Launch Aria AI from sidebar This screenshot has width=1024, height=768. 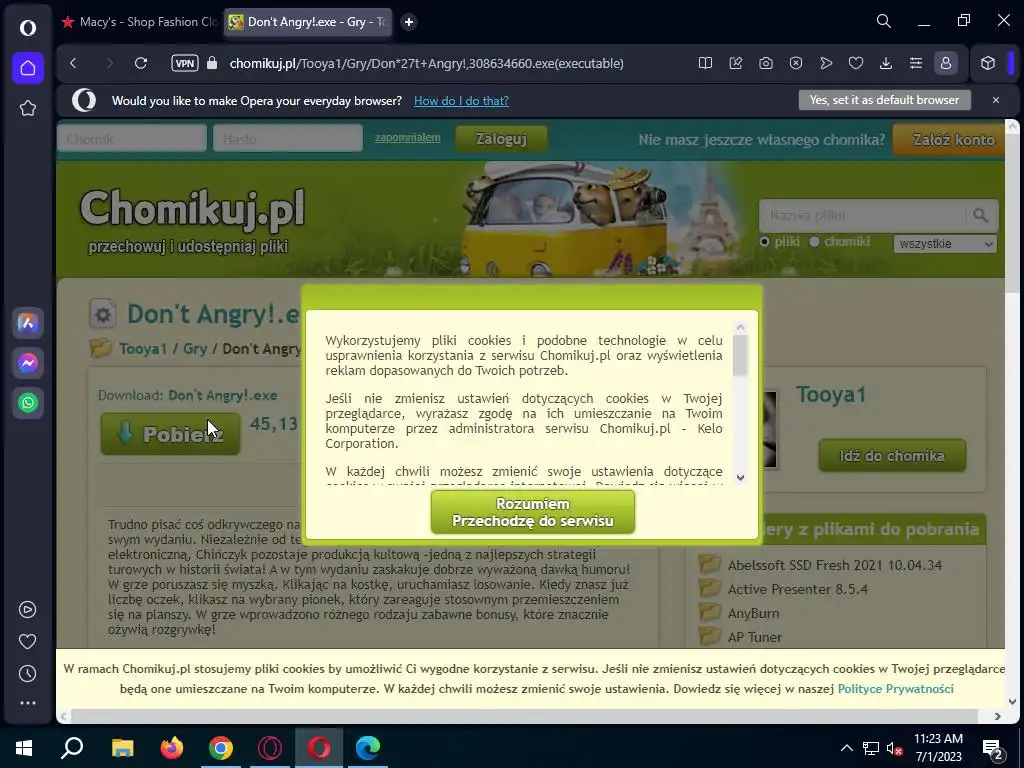(27, 323)
